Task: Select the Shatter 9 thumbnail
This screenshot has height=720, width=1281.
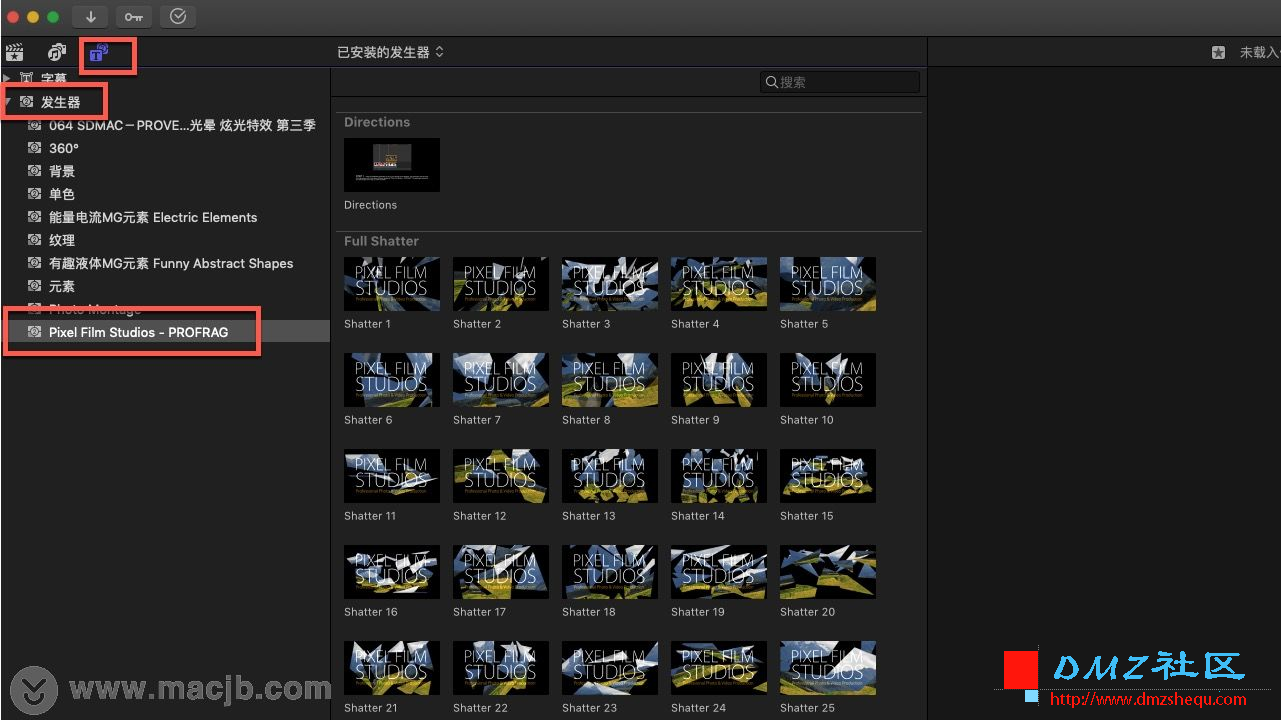Action: [x=719, y=380]
